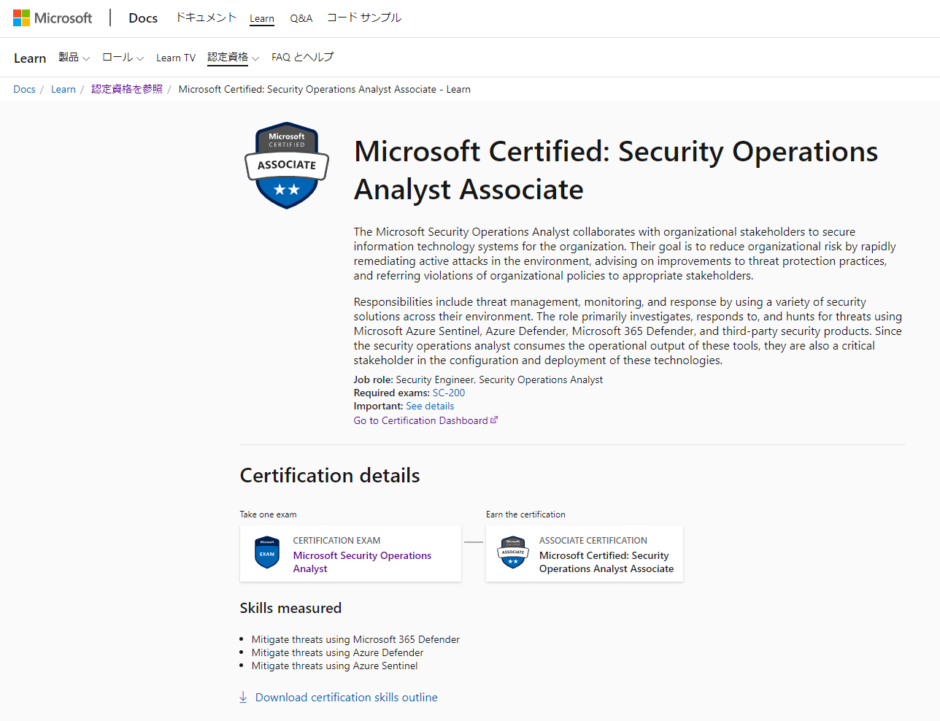Screen dimensions: 940x721
Task: Select コードサンプル in the top navigation
Action: pyautogui.click(x=363, y=17)
